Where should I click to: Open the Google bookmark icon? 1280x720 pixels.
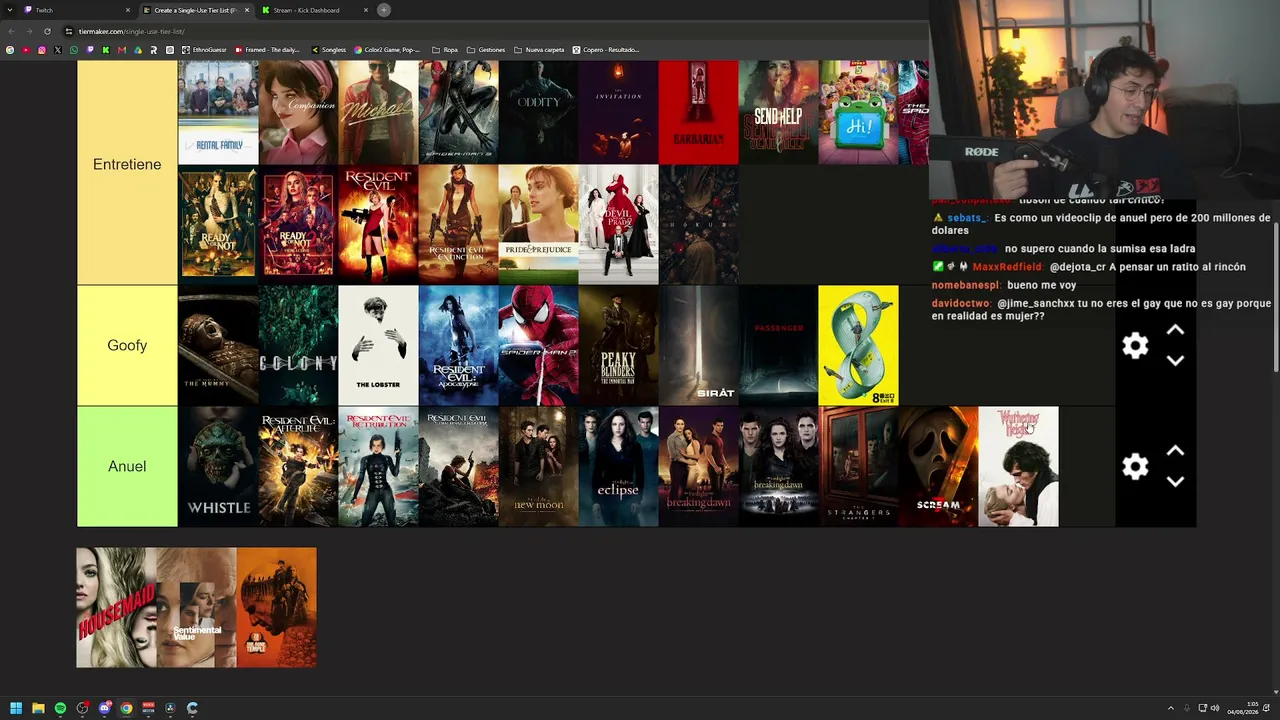pos(10,50)
